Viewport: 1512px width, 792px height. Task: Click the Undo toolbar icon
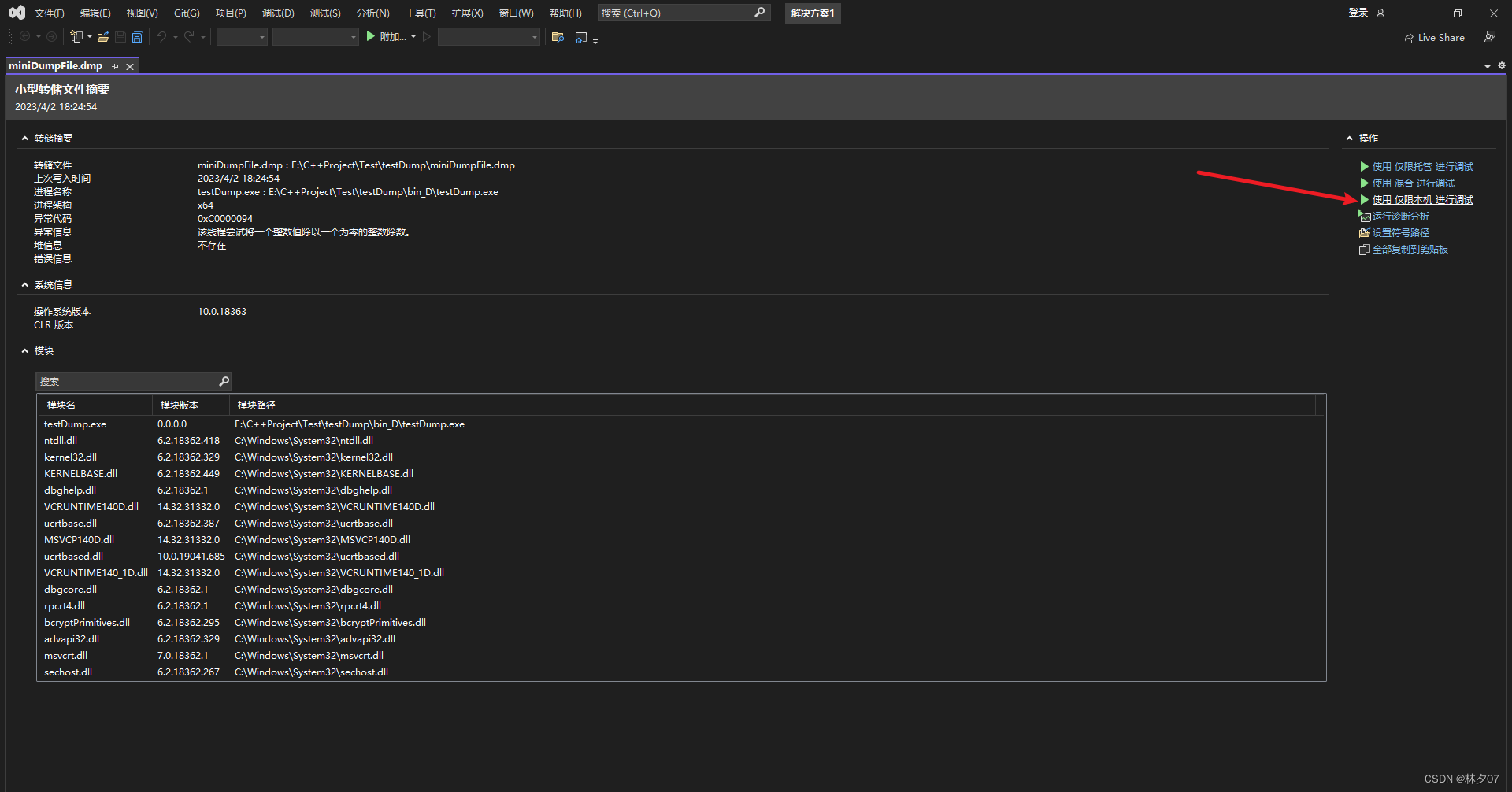(161, 37)
